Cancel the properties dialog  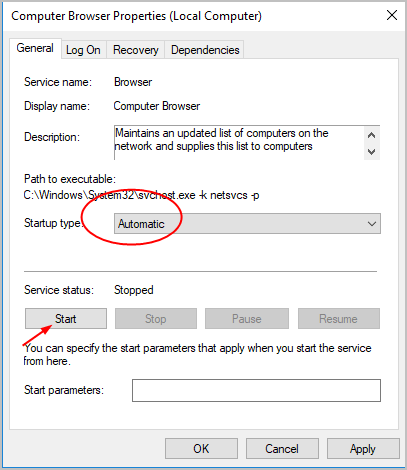click(282, 449)
